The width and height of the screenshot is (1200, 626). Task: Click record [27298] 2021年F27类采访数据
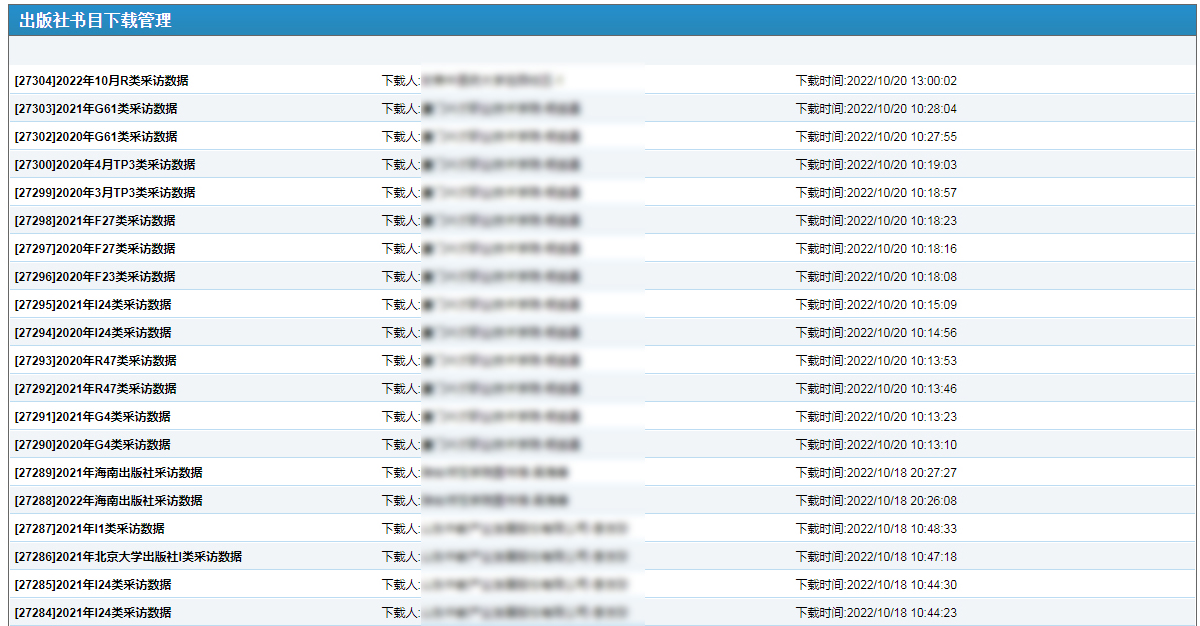95,221
